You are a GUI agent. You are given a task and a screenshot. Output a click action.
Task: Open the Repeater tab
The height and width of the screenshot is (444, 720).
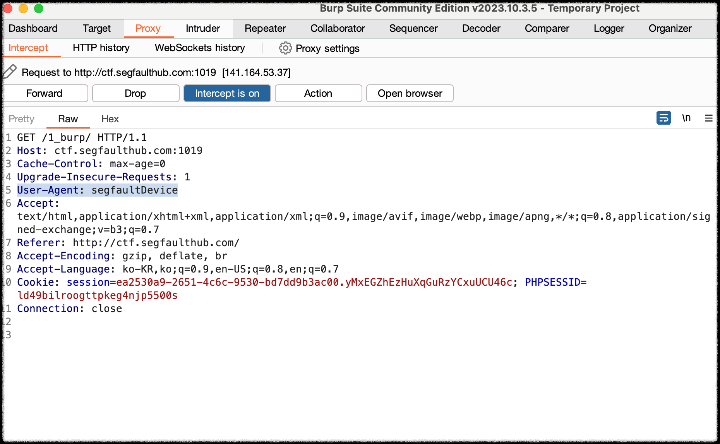(265, 28)
